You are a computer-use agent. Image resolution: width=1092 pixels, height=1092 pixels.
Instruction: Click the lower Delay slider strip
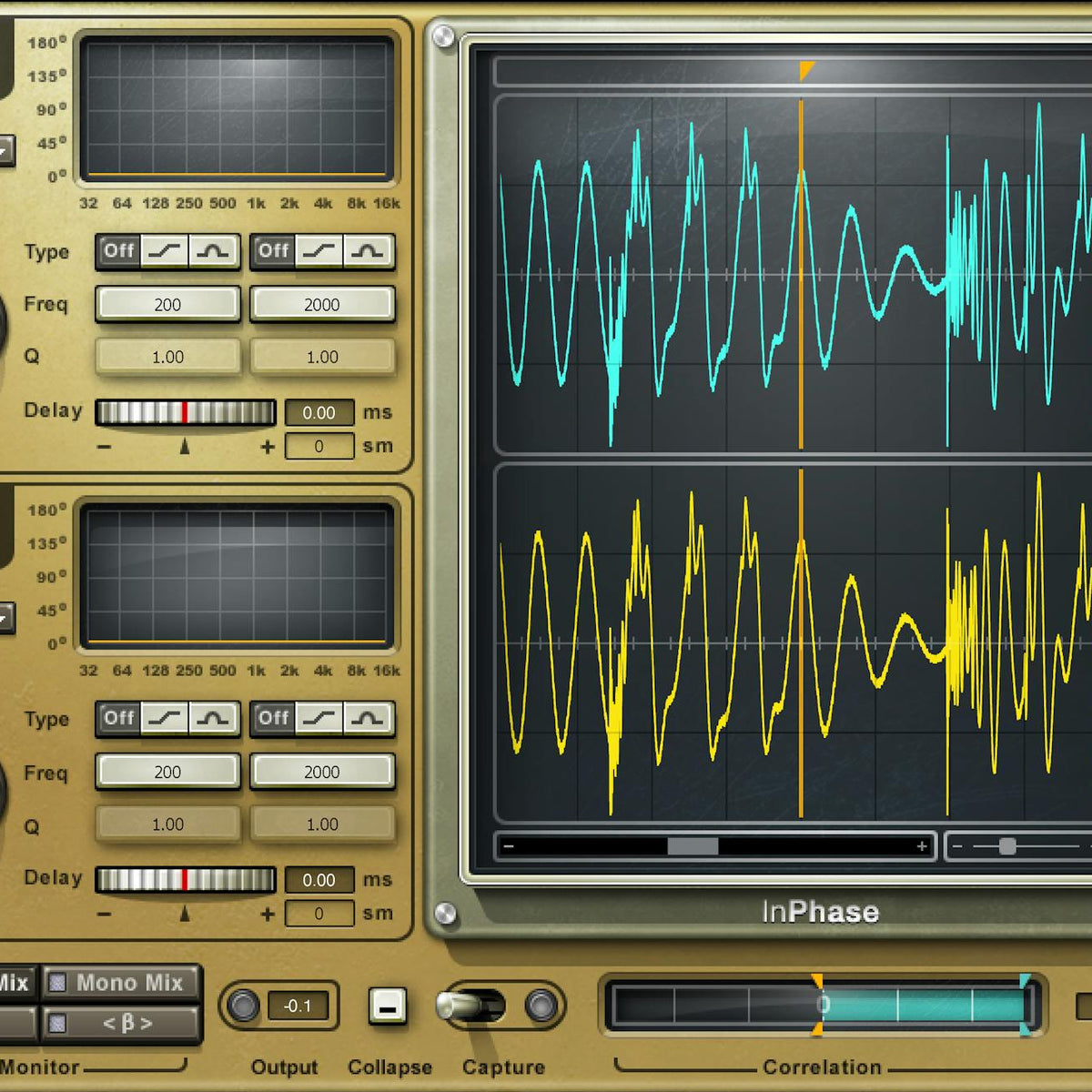click(x=186, y=880)
